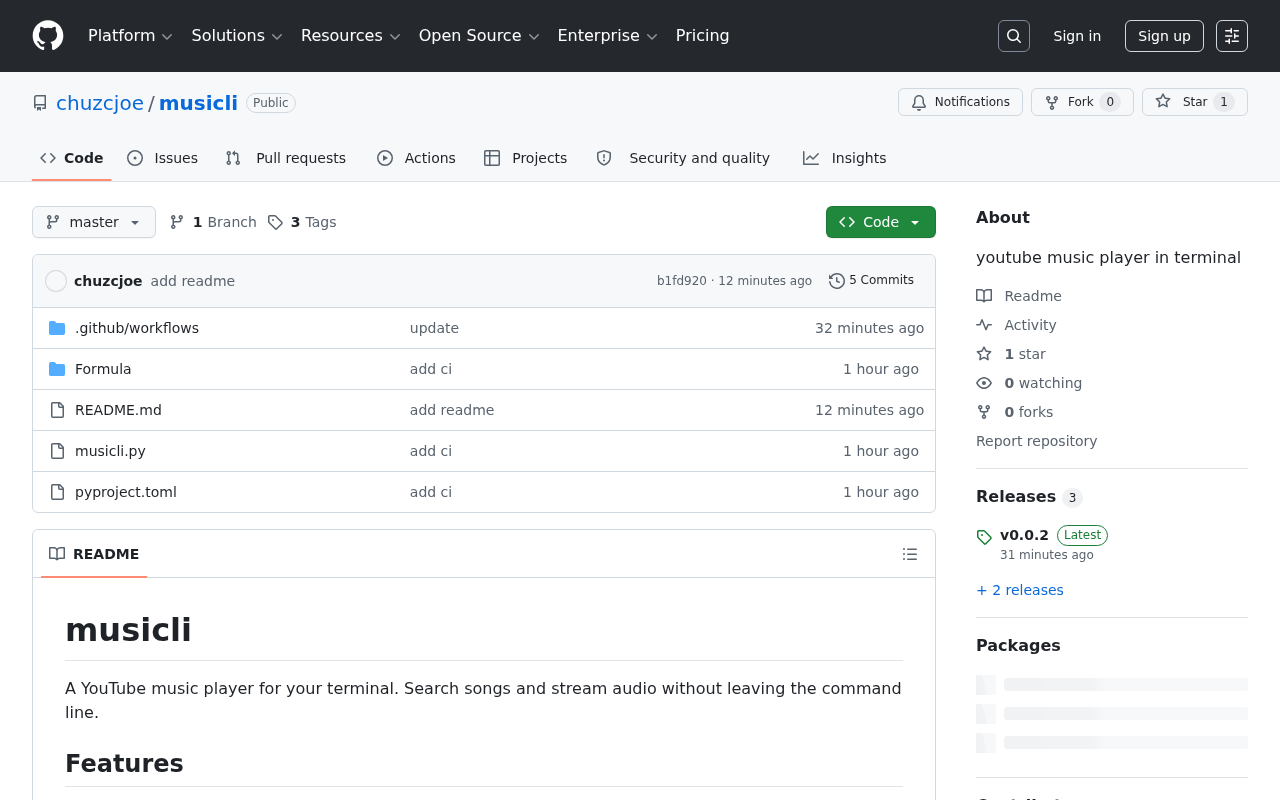Open the README outline list icon
The width and height of the screenshot is (1280, 800).
(x=910, y=554)
